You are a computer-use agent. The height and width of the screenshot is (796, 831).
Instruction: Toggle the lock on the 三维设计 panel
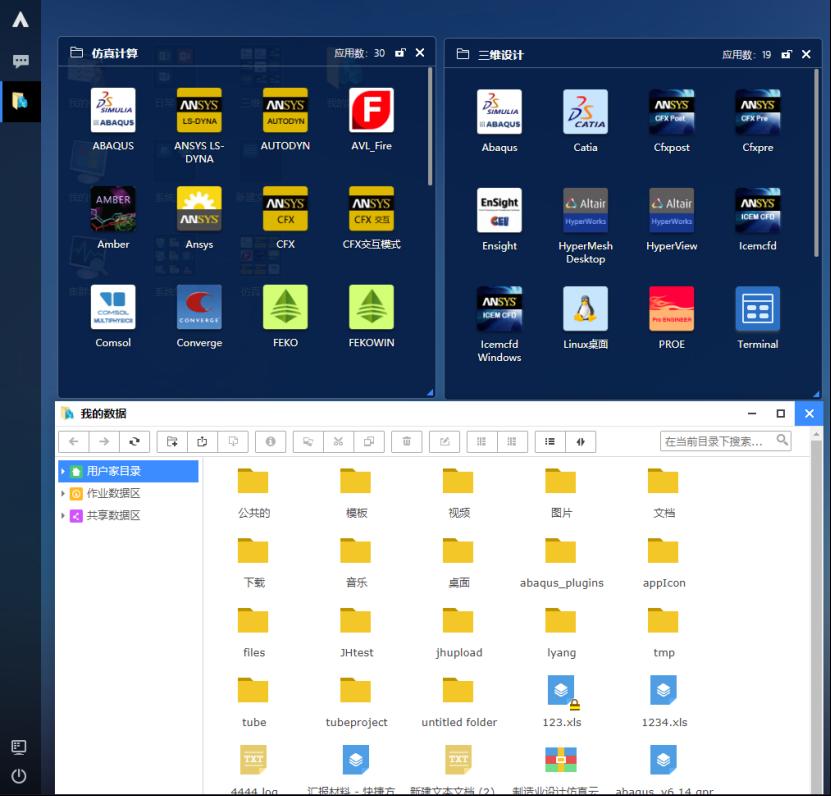coord(786,54)
